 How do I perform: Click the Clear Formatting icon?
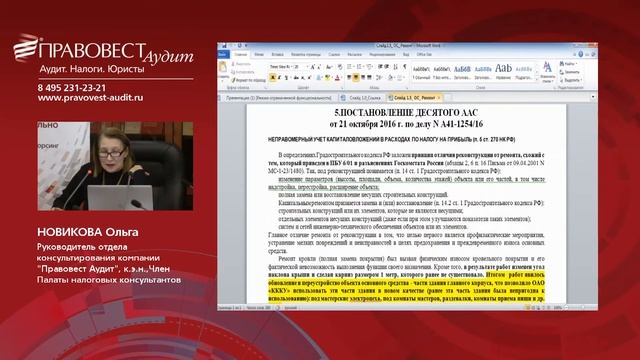(340, 67)
